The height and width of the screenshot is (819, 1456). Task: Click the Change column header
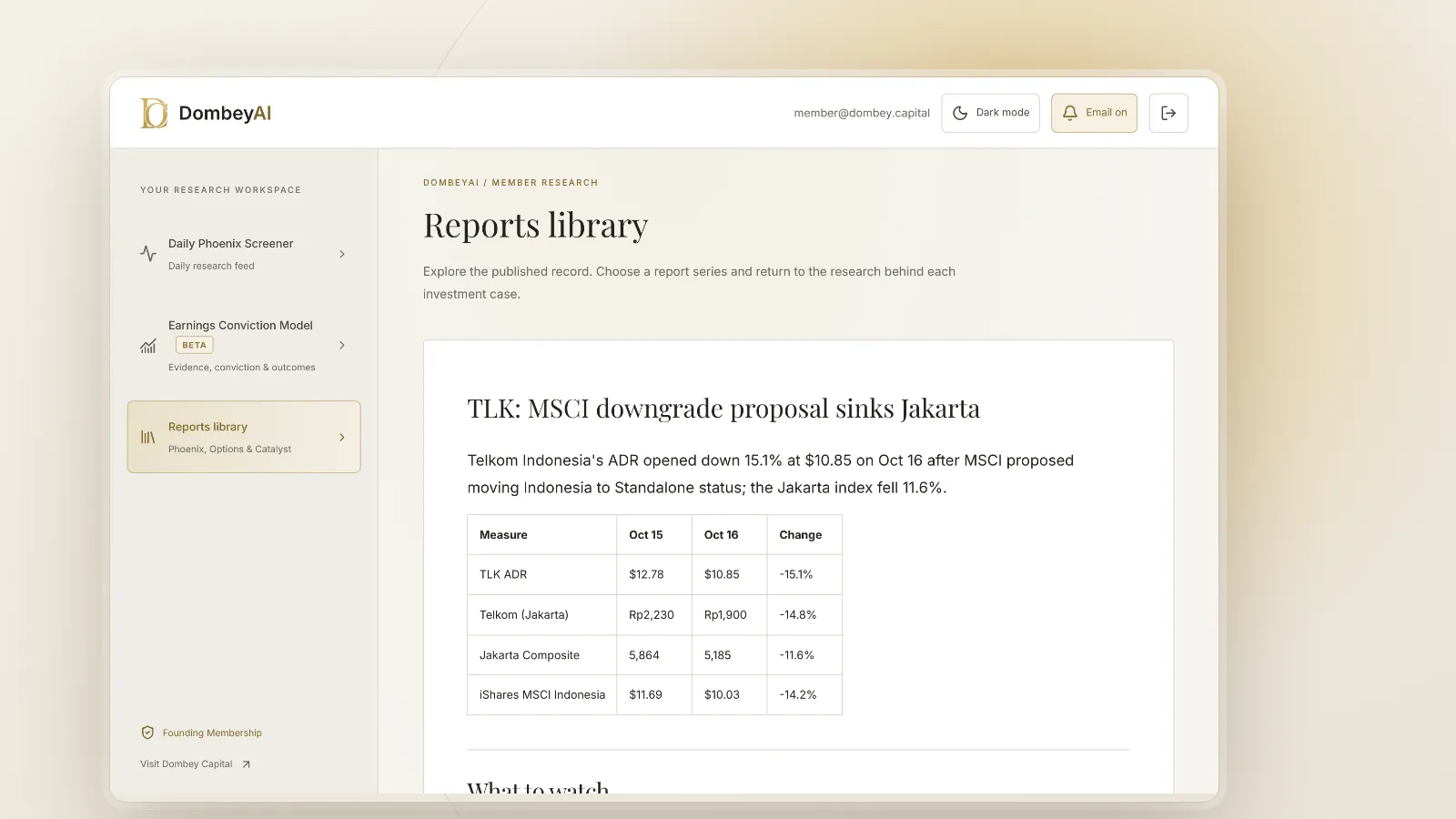(801, 535)
